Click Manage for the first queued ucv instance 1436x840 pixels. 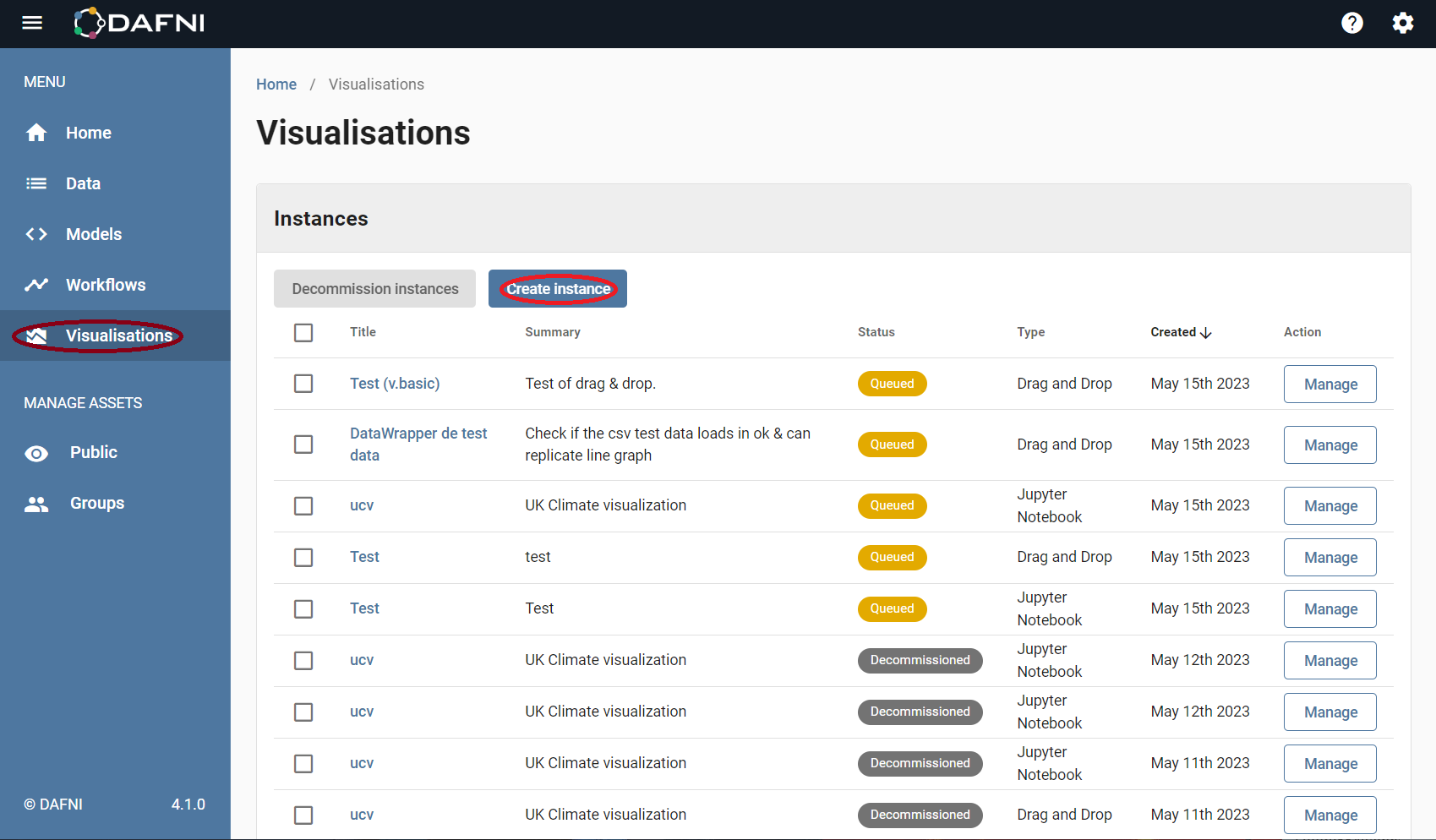tap(1330, 505)
